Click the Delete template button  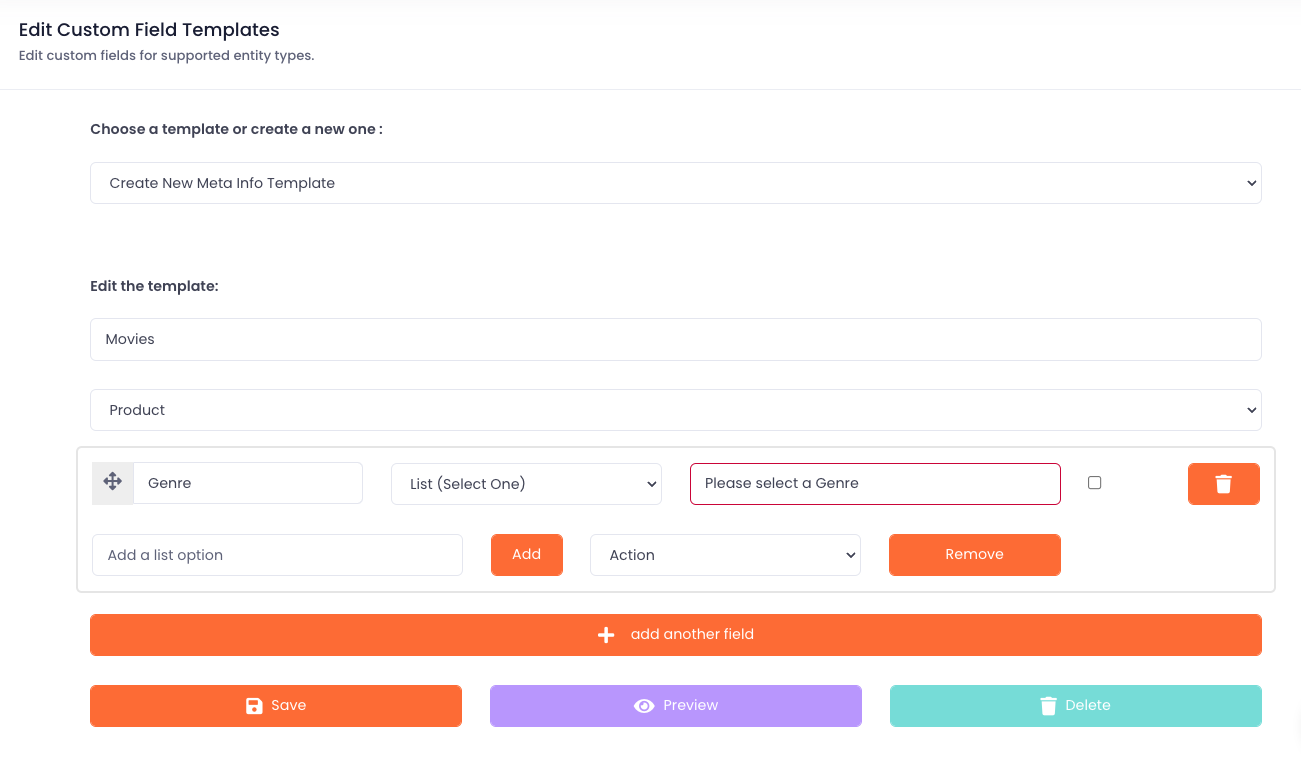[x=1076, y=706]
